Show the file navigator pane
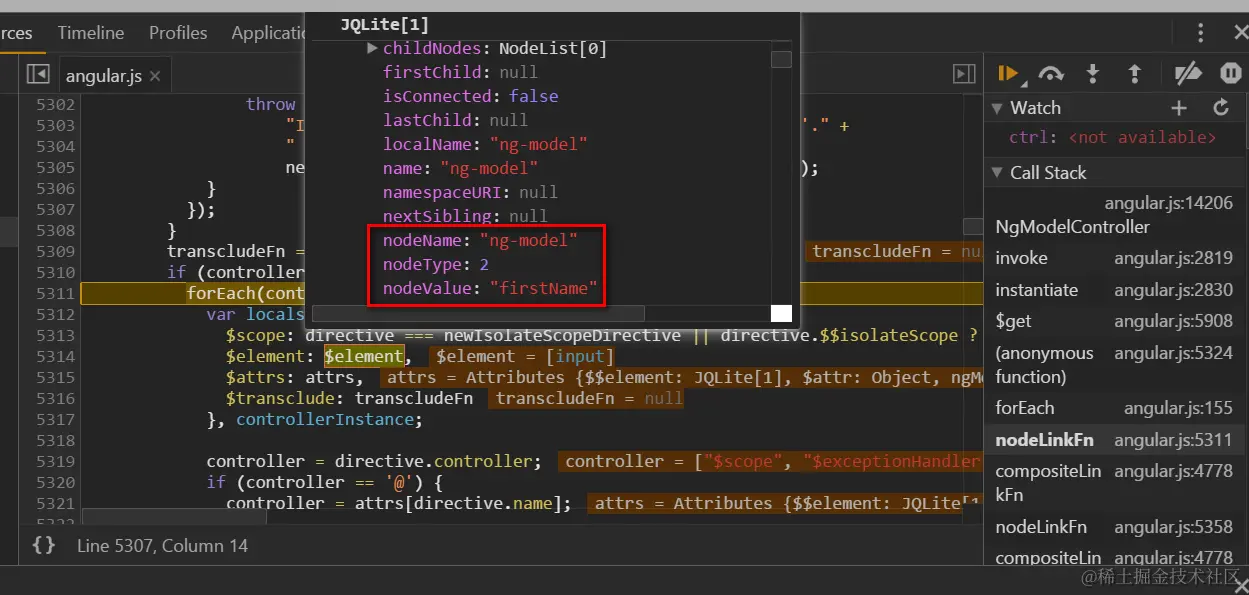The image size is (1249, 595). coord(38,74)
